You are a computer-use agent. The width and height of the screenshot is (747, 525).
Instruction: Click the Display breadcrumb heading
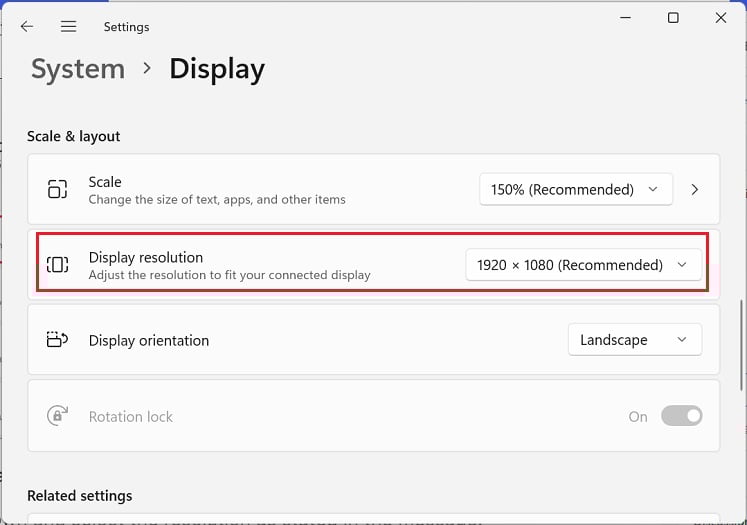pos(217,69)
